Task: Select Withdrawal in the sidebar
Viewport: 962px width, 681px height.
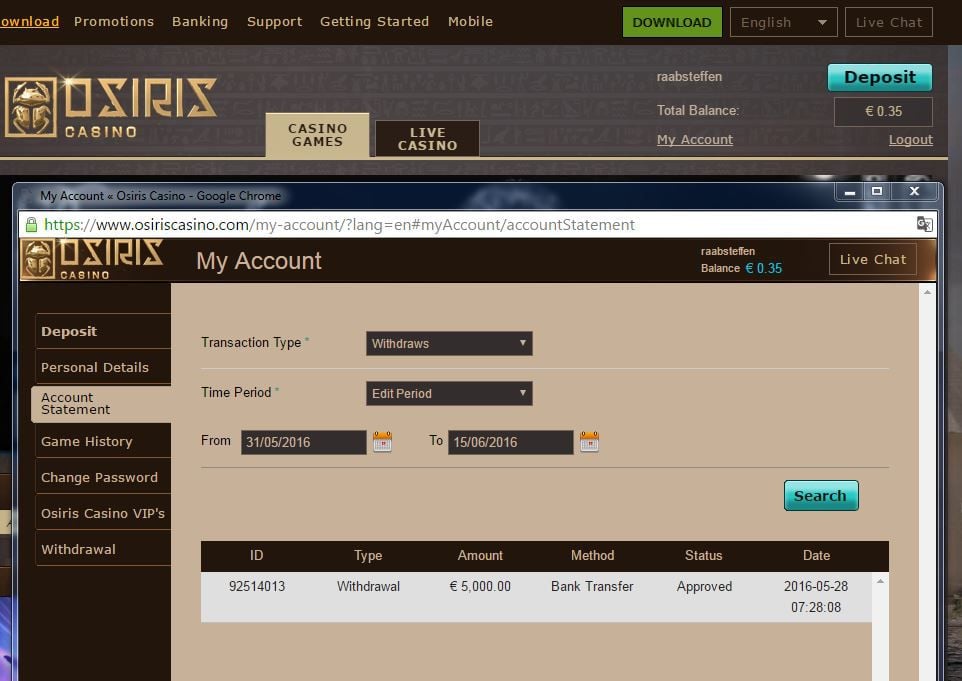Action: pyautogui.click(x=103, y=549)
